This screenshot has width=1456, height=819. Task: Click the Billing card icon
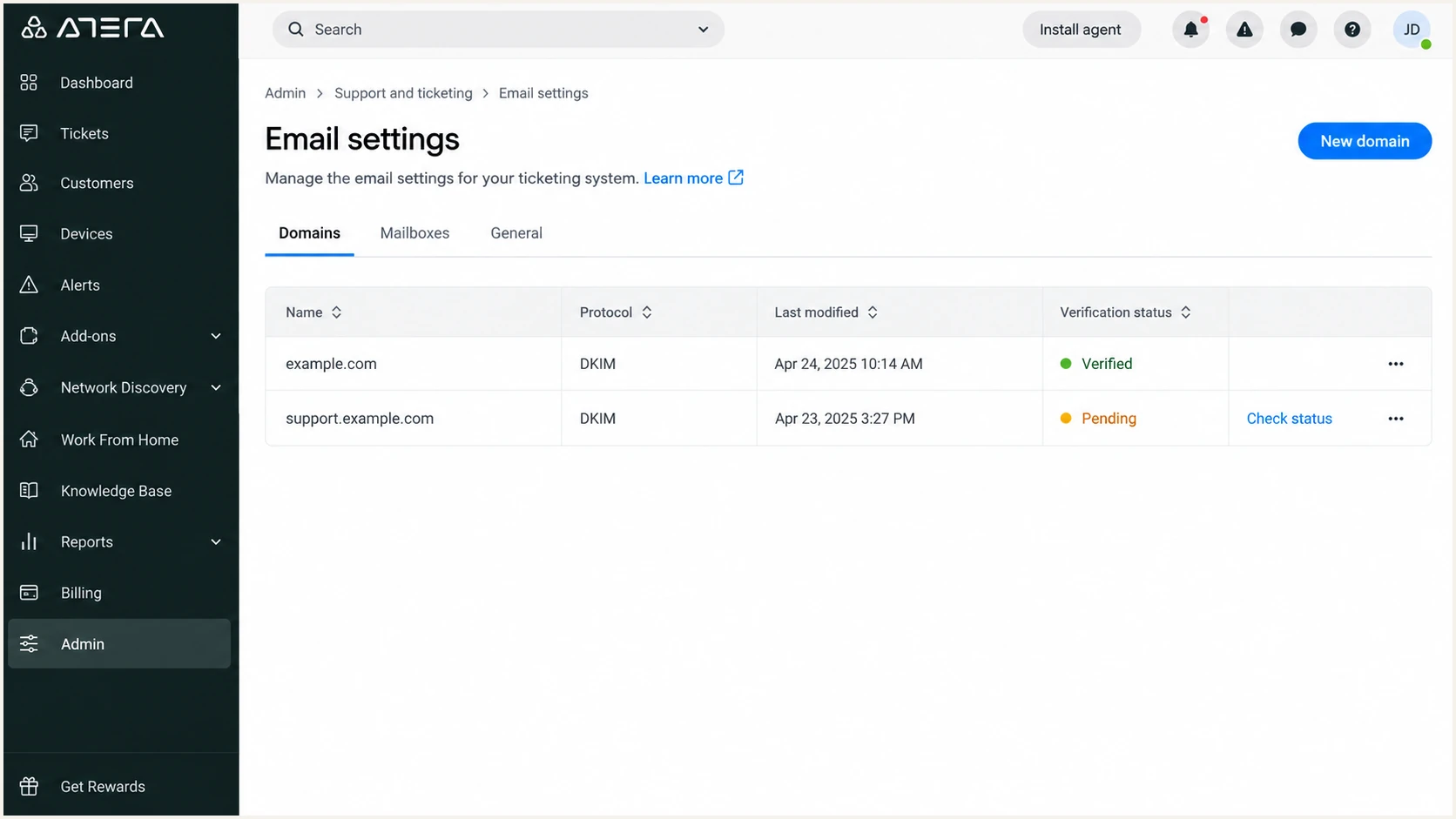pyautogui.click(x=29, y=593)
